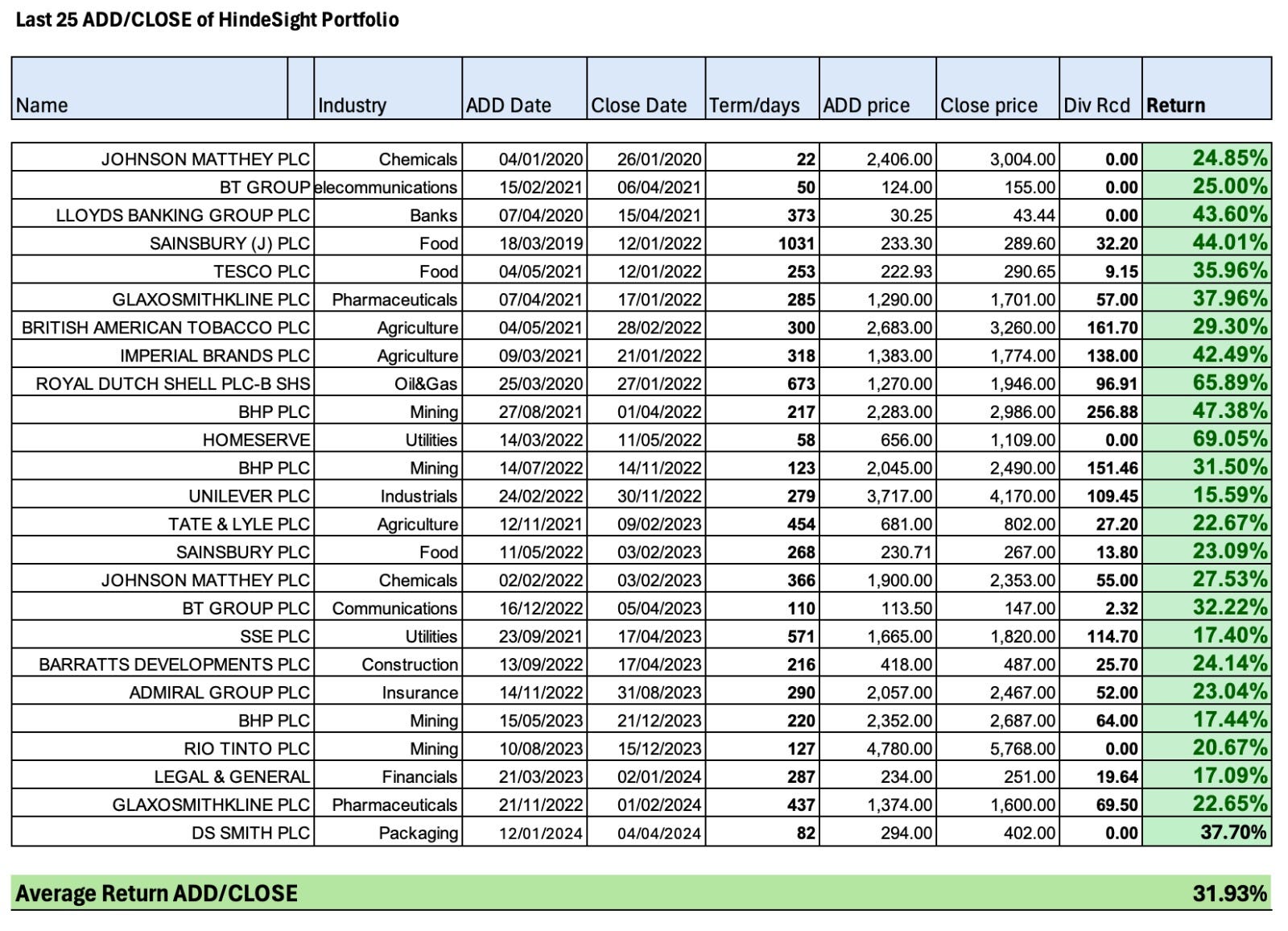This screenshot has width=1288, height=931.
Task: Click the Insurance industry cell
Action: coord(388,693)
